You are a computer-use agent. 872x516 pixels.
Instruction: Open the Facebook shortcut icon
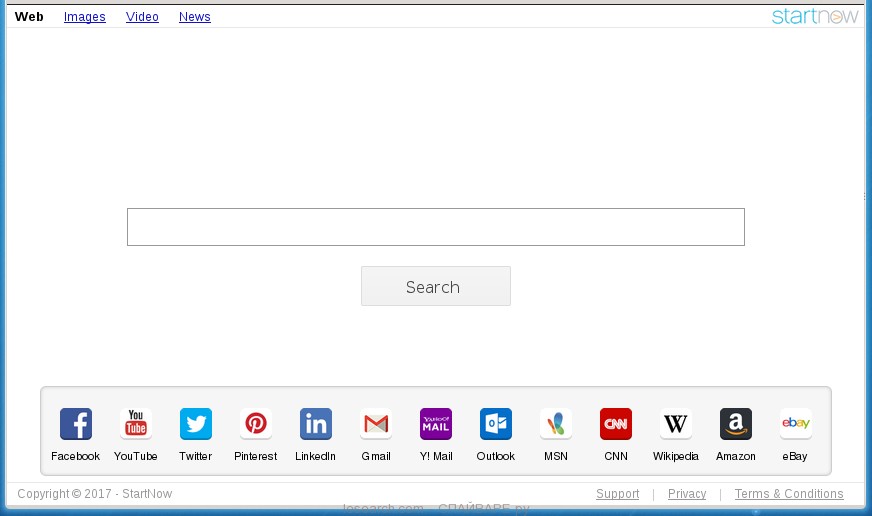(x=76, y=424)
